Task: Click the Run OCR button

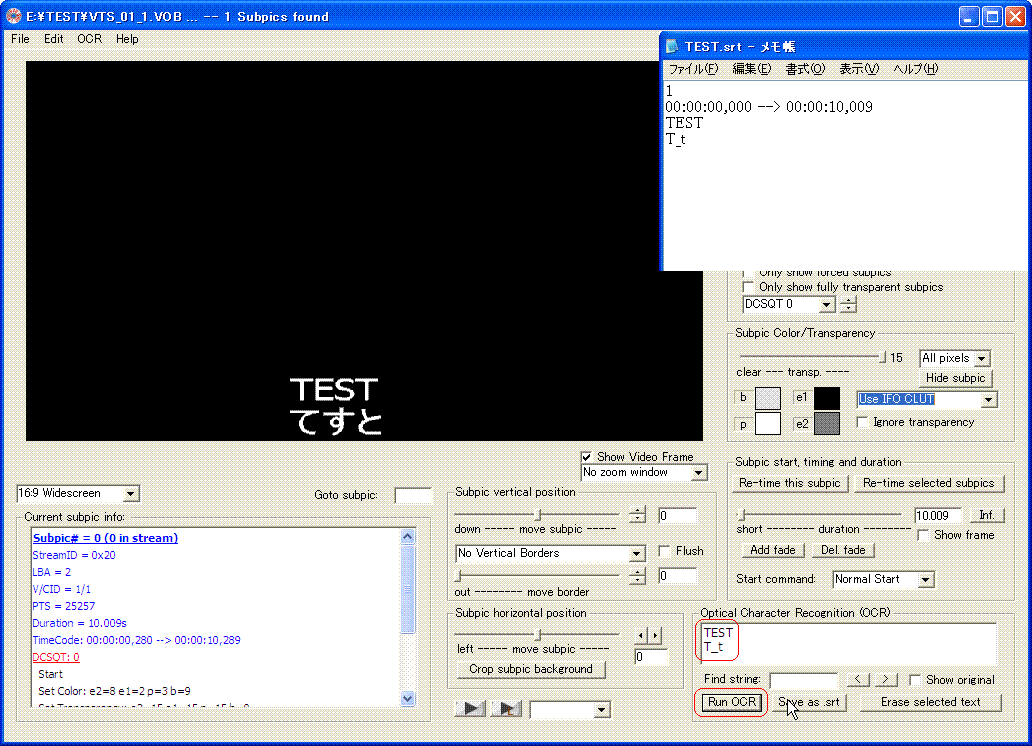Action: click(x=732, y=702)
